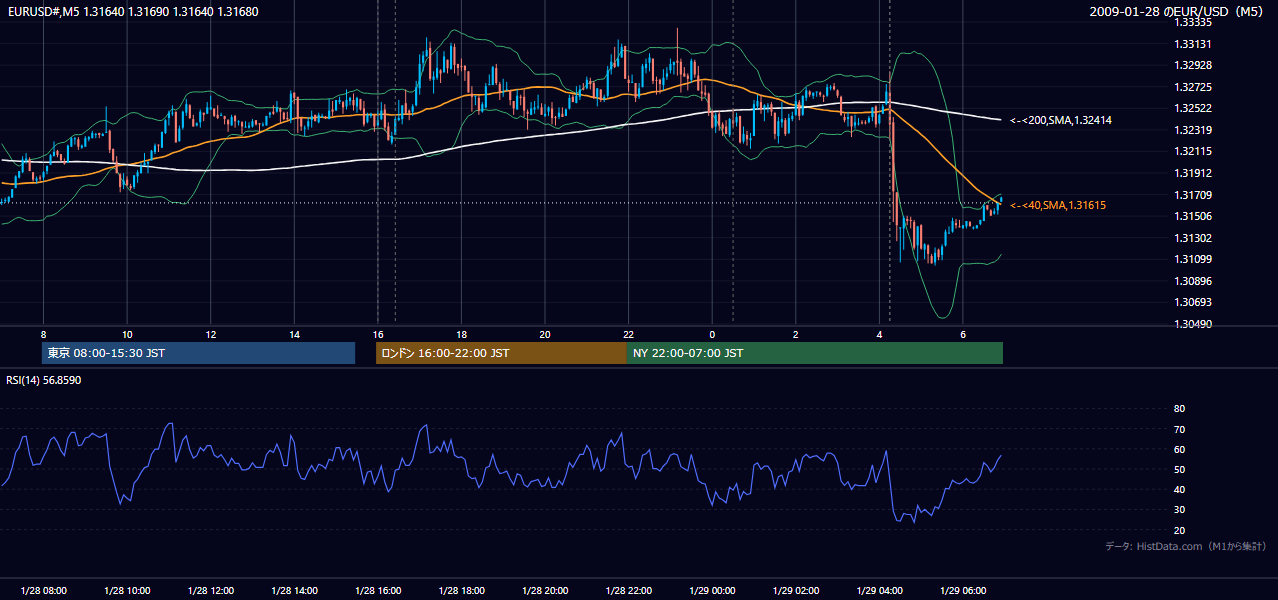The height and width of the screenshot is (600, 1278).
Task: Click the 1/29 00:00 time label
Action: (712, 591)
